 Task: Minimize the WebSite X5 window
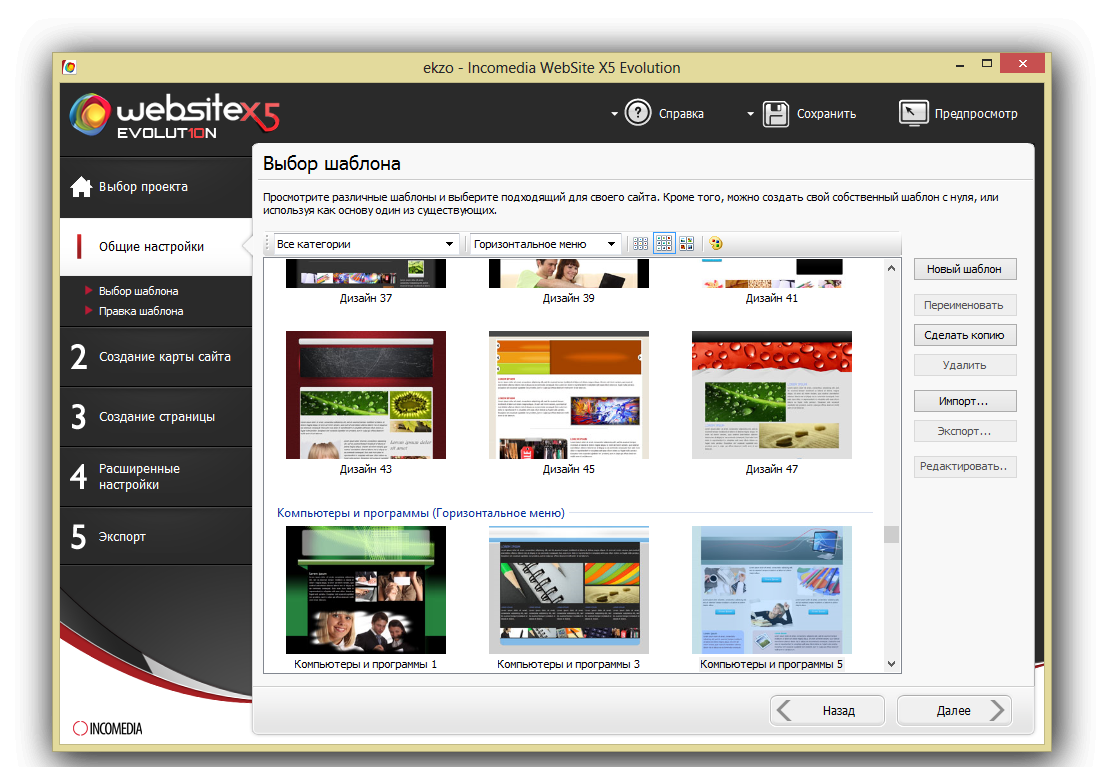click(x=960, y=65)
